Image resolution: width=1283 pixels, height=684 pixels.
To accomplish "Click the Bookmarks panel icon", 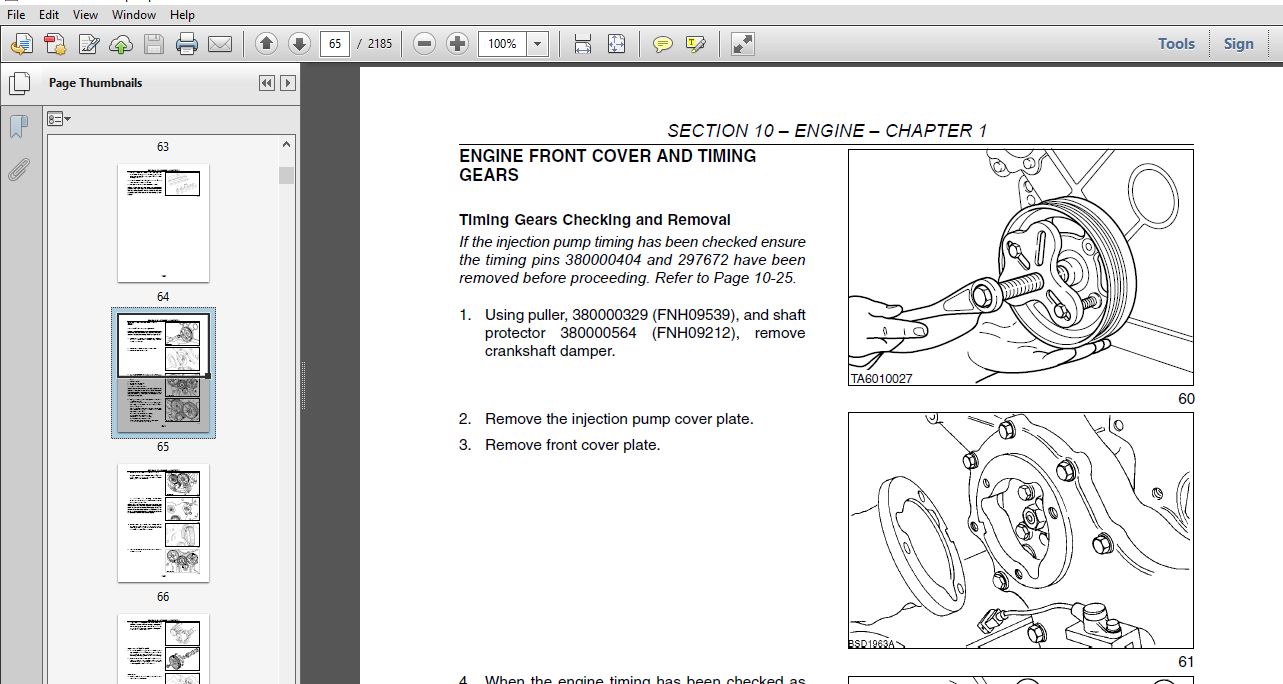I will [x=18, y=127].
